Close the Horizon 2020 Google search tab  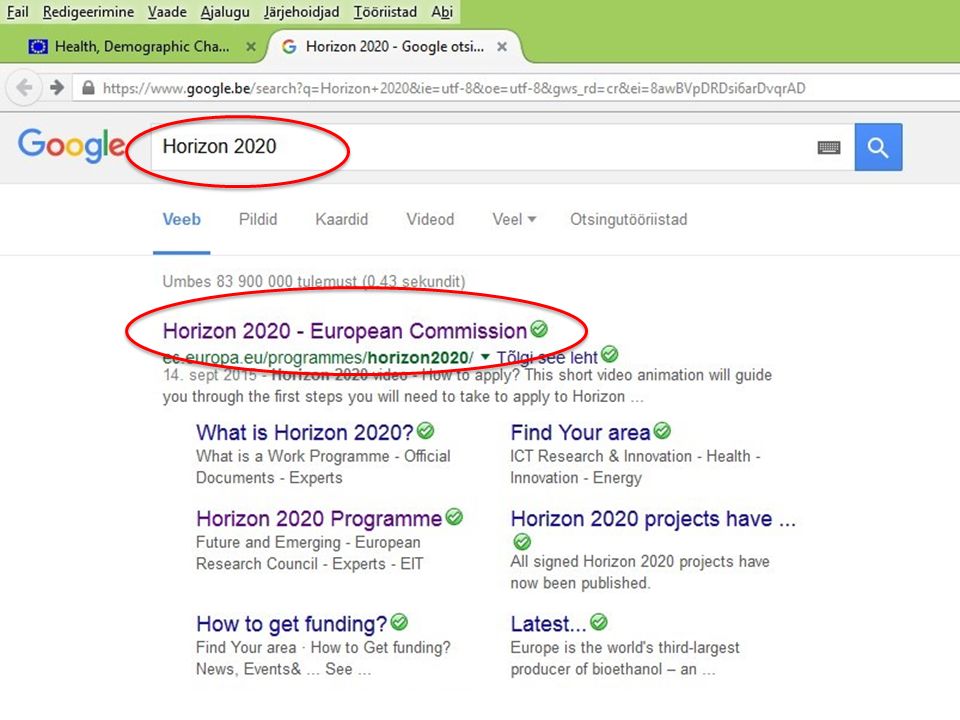pyautogui.click(x=501, y=47)
